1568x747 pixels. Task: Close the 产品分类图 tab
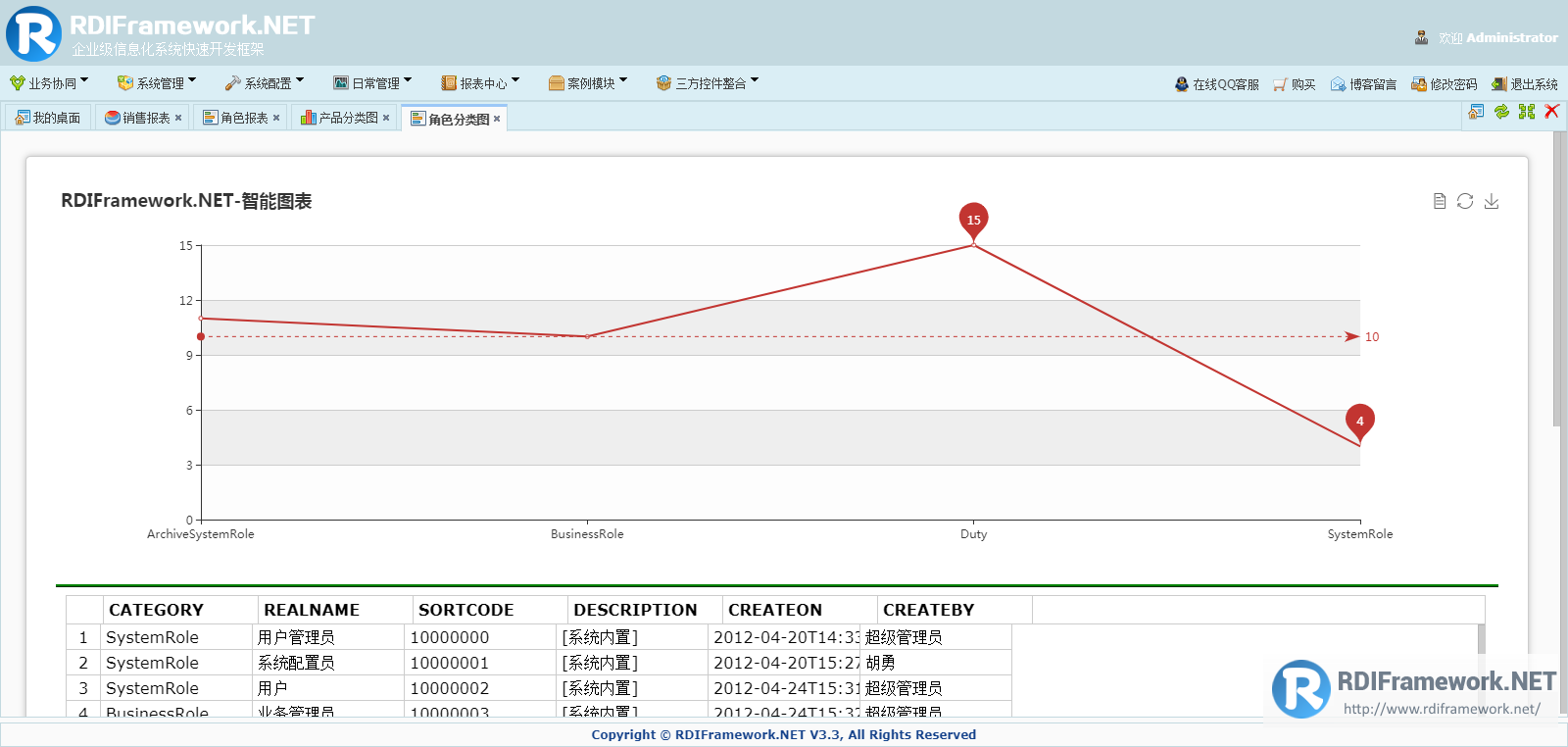coord(386,118)
